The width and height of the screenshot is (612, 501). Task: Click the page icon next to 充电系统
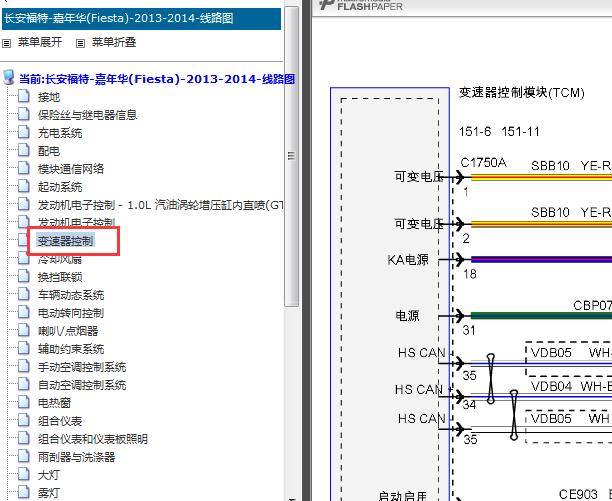point(24,132)
